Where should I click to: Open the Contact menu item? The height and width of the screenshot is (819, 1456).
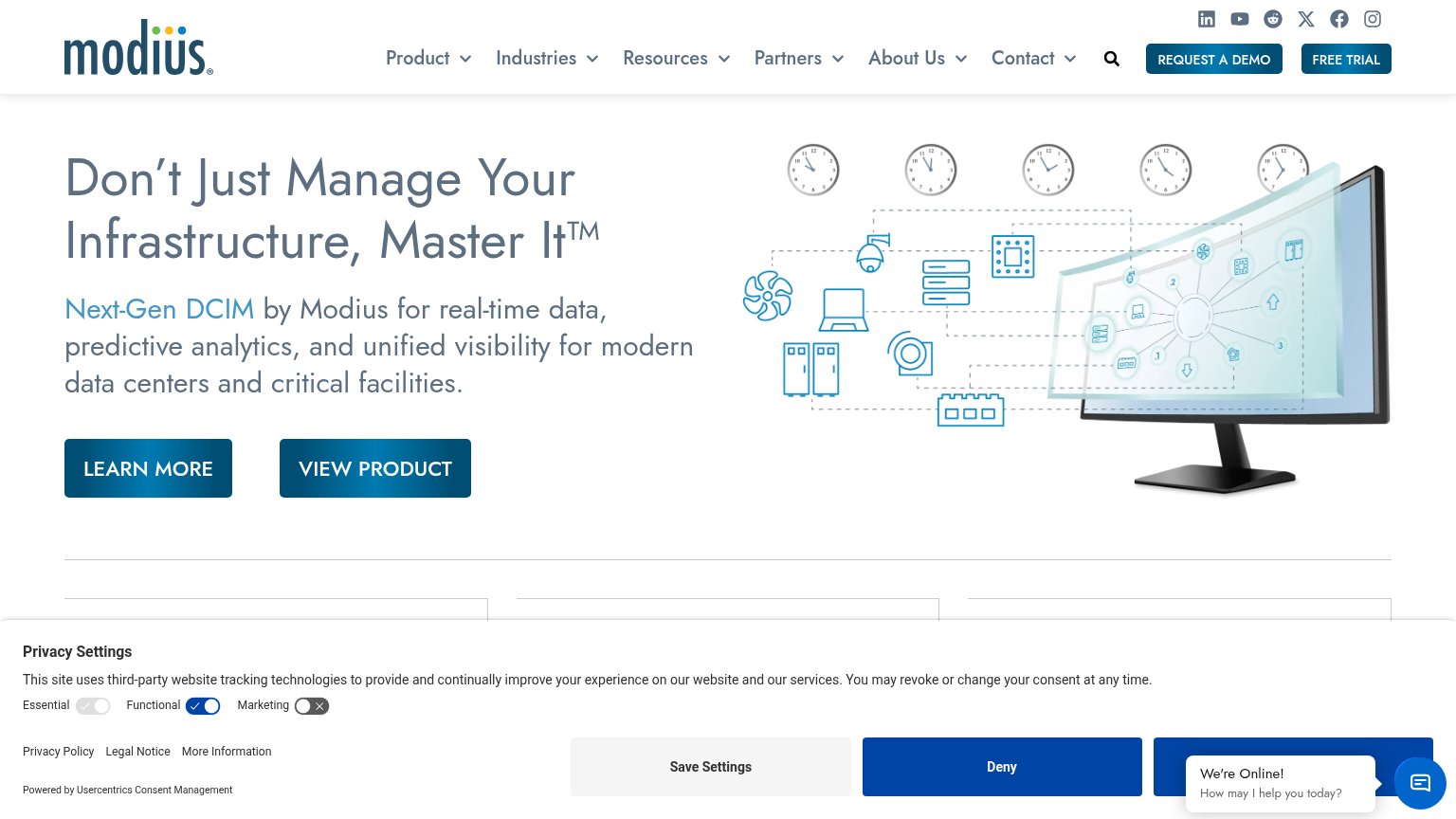tap(1023, 58)
